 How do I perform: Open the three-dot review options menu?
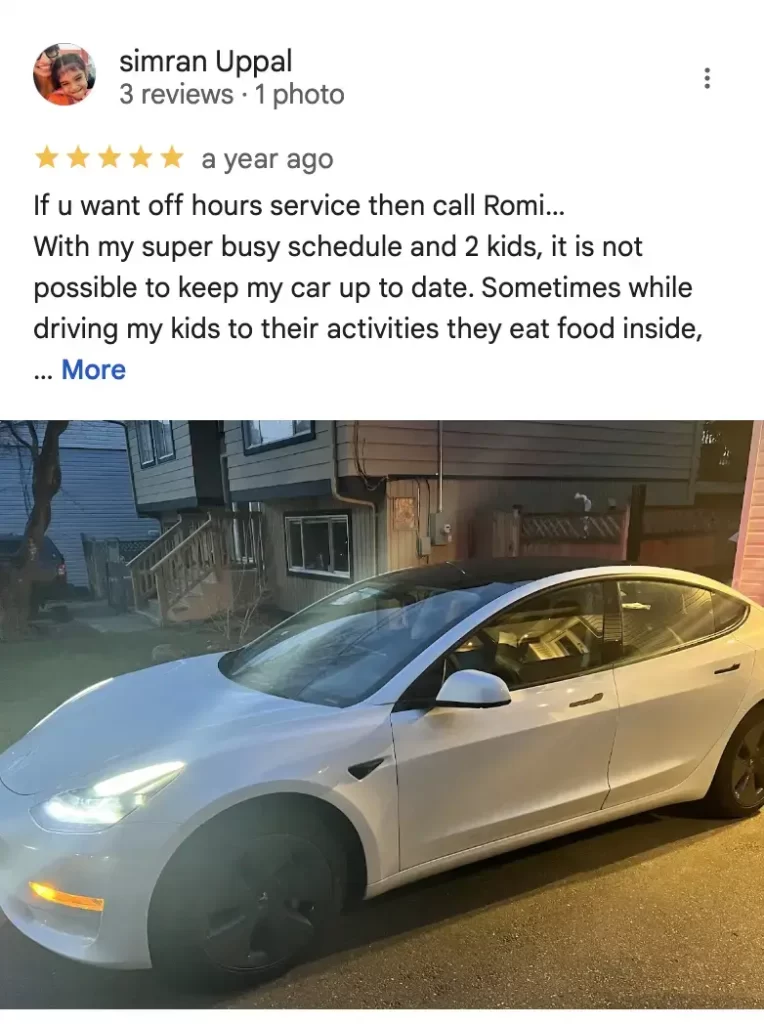coord(707,78)
